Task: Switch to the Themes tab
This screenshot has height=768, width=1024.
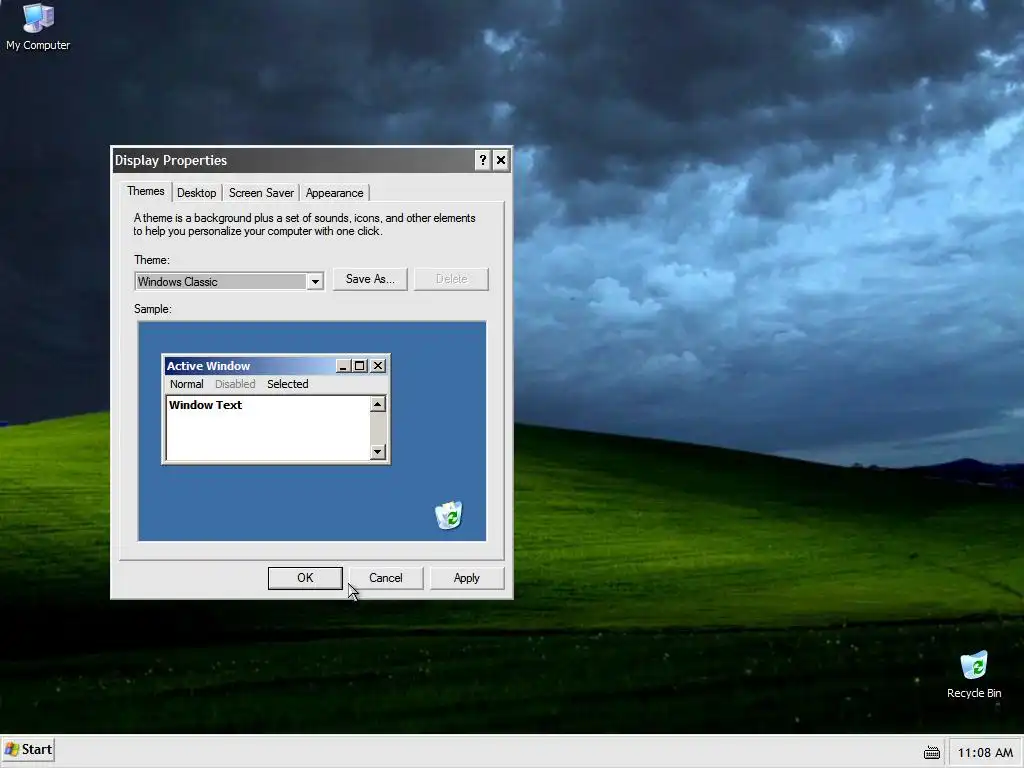Action: click(146, 191)
